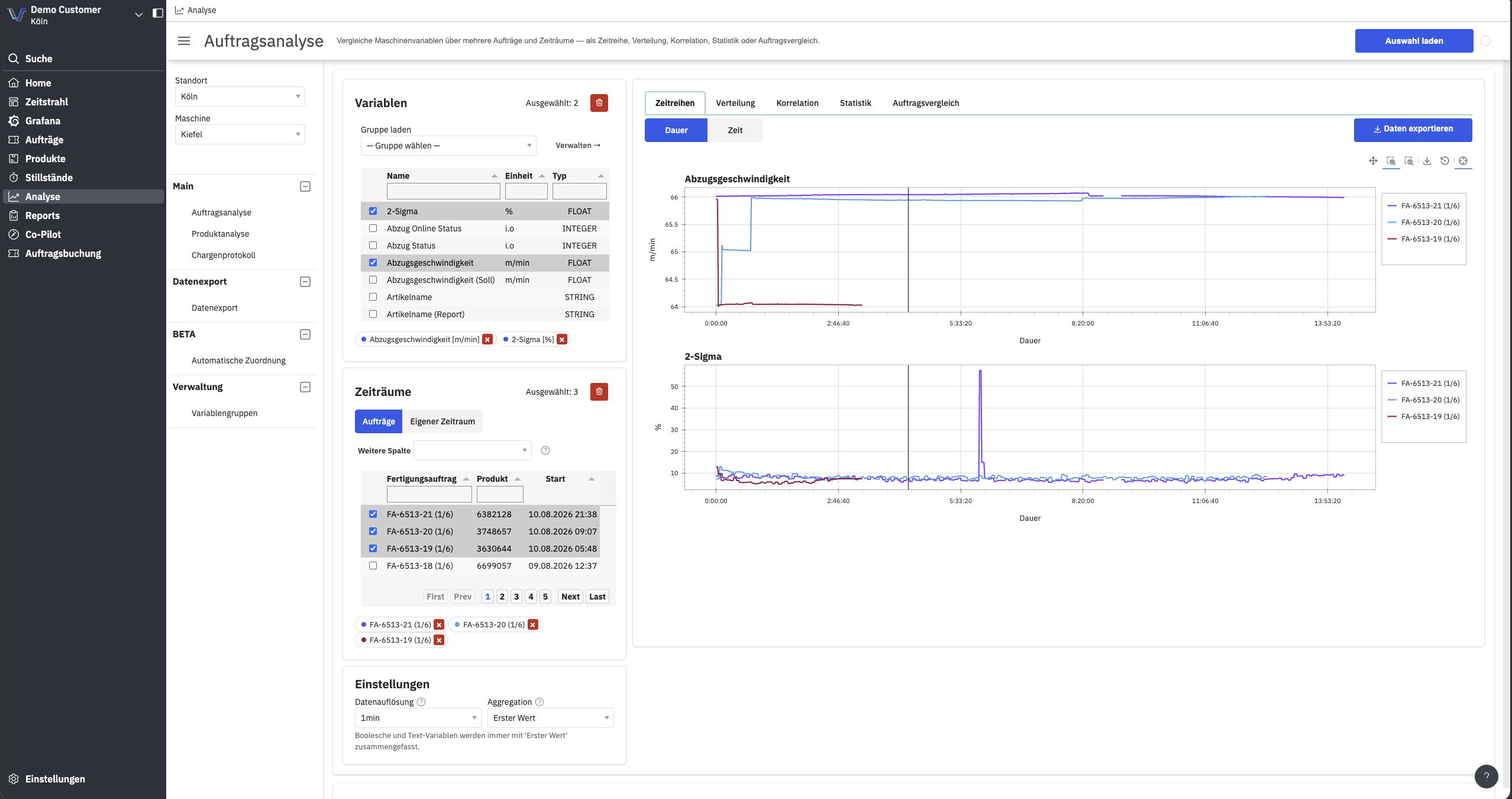Remove the 2-Sigma [%] chip
The image size is (1512, 799).
click(x=562, y=340)
